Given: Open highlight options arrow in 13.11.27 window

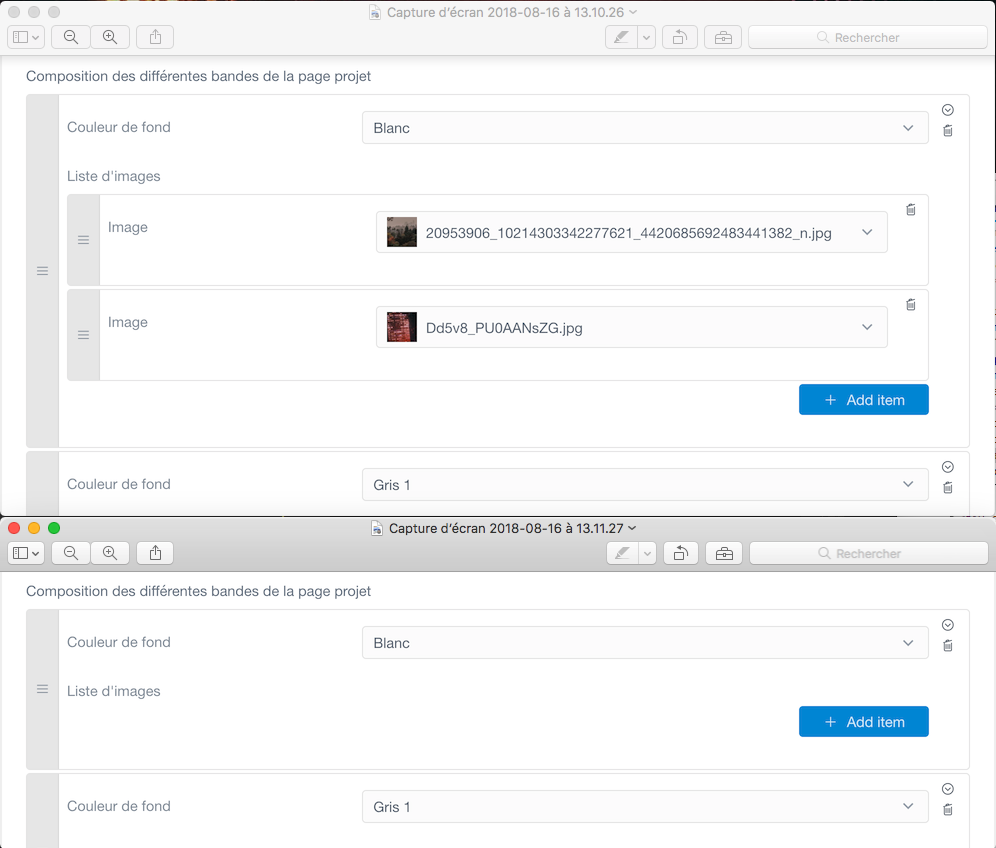Looking at the screenshot, I should (x=647, y=553).
